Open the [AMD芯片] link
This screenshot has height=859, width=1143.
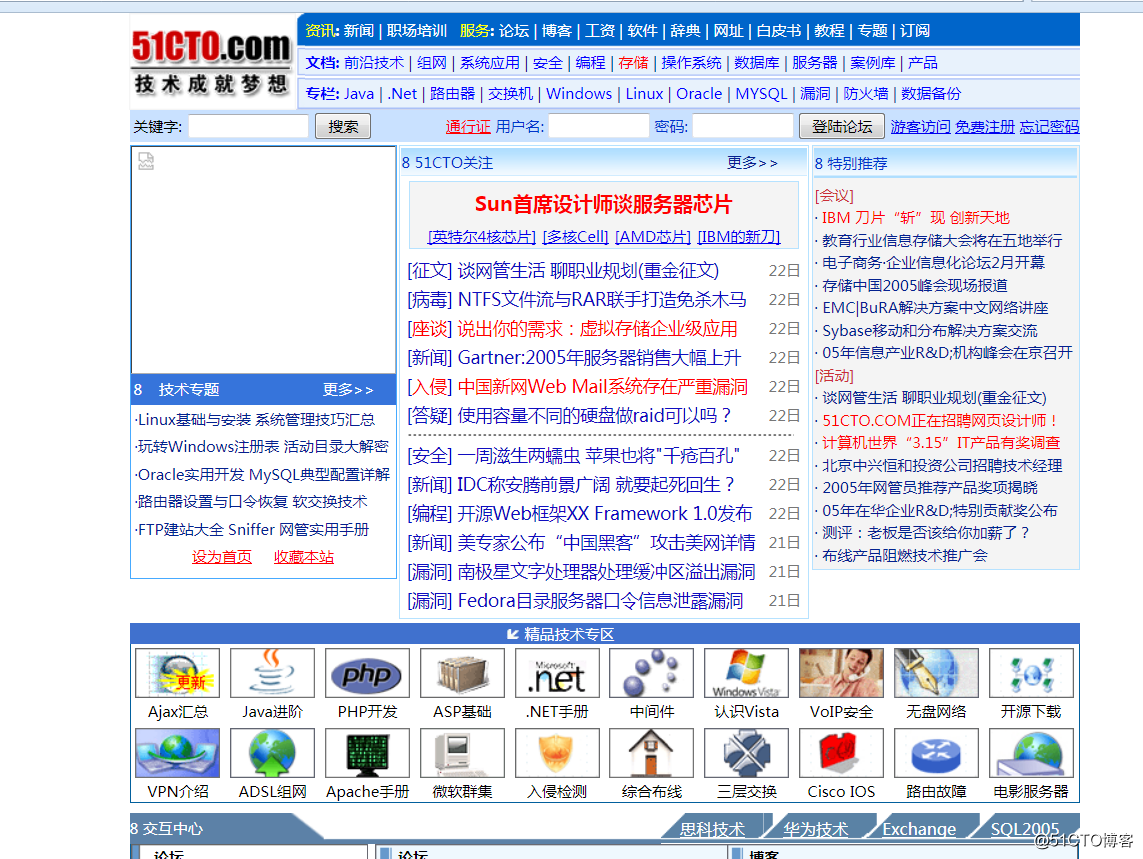(653, 236)
